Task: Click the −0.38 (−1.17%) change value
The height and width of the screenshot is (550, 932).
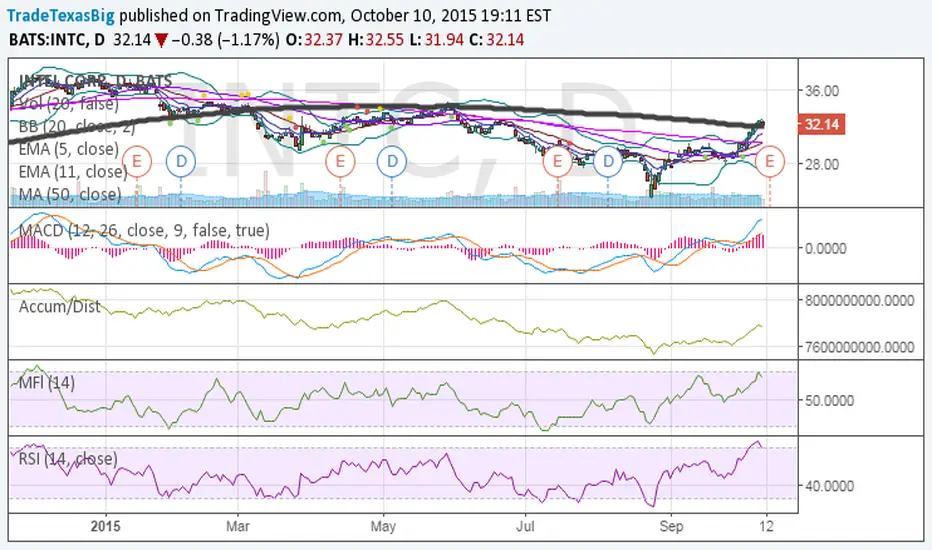Action: [x=225, y=40]
